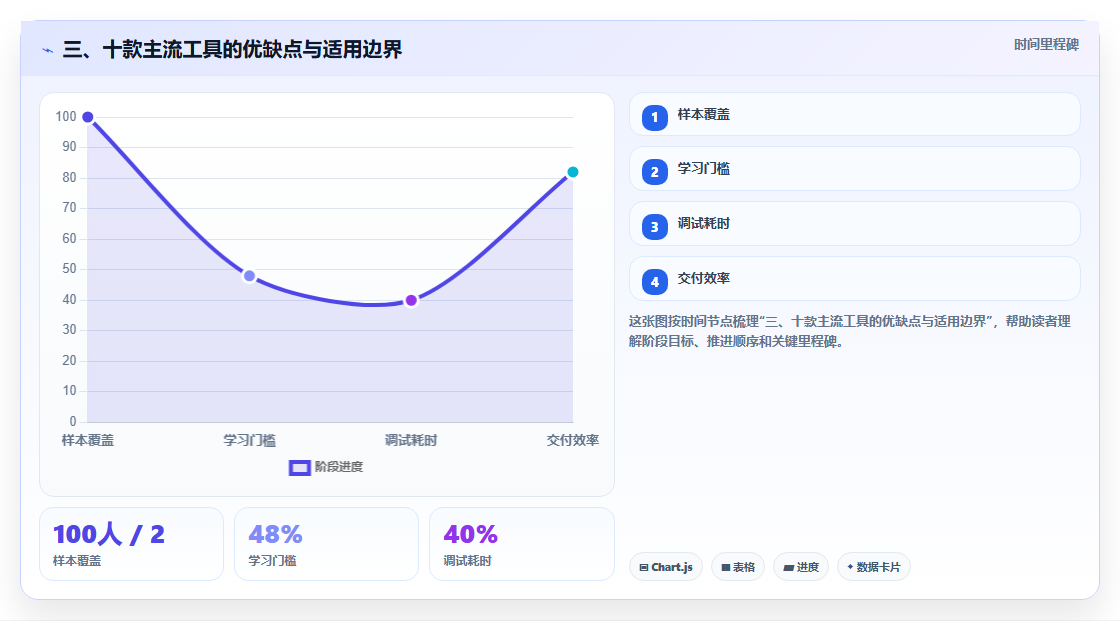Open the 100人 / 2 样本覆盖 stat card
Viewport: 1120px width, 621px height.
click(131, 544)
